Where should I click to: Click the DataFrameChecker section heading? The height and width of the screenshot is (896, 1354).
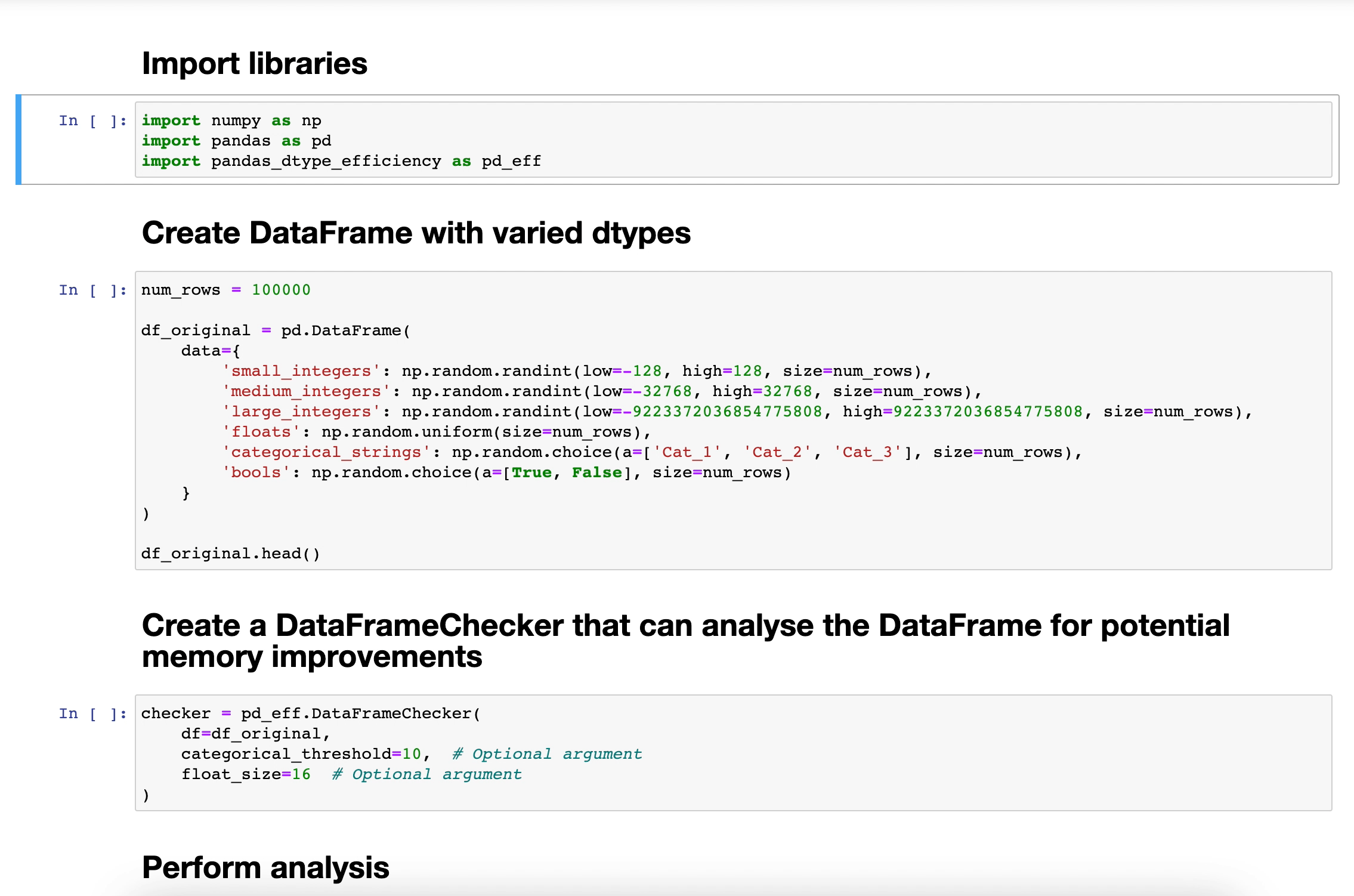point(685,641)
